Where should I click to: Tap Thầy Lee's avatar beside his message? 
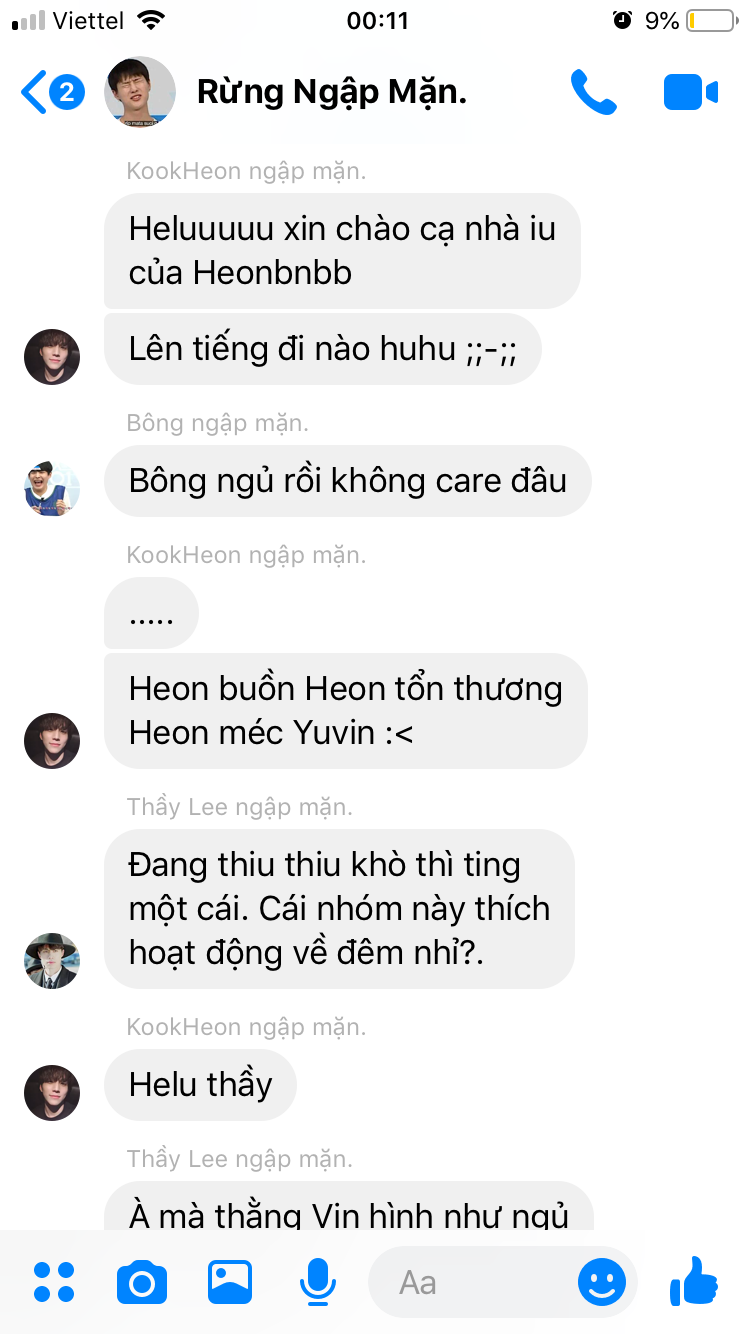52,961
